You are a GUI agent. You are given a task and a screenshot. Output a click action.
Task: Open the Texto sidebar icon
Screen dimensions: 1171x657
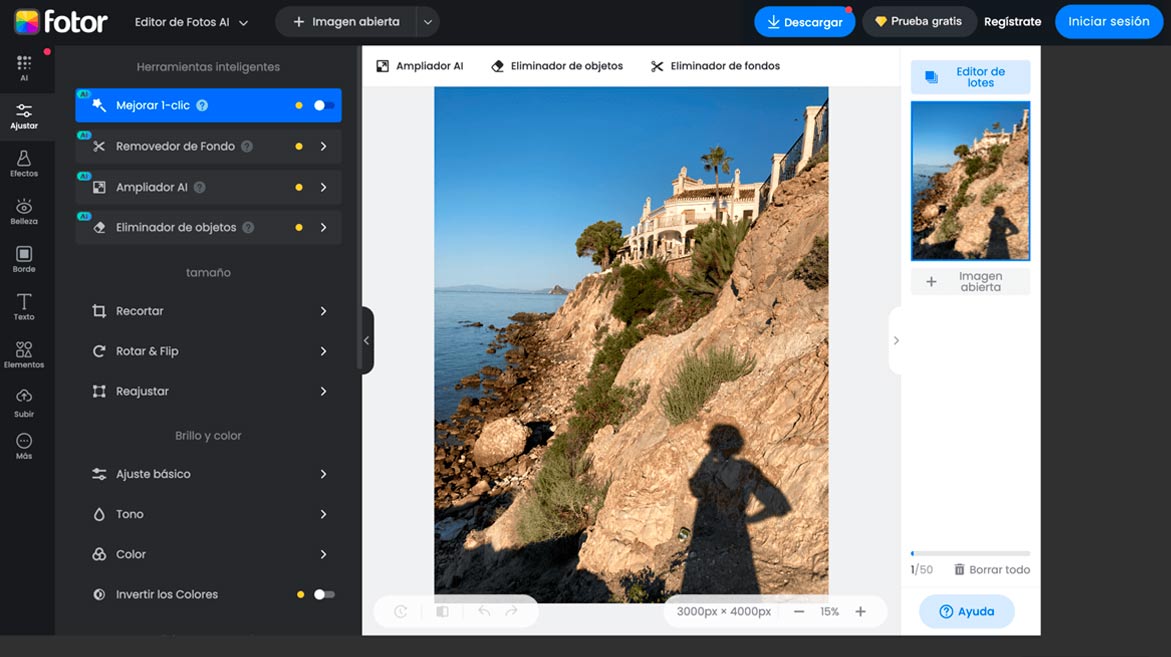click(x=24, y=307)
